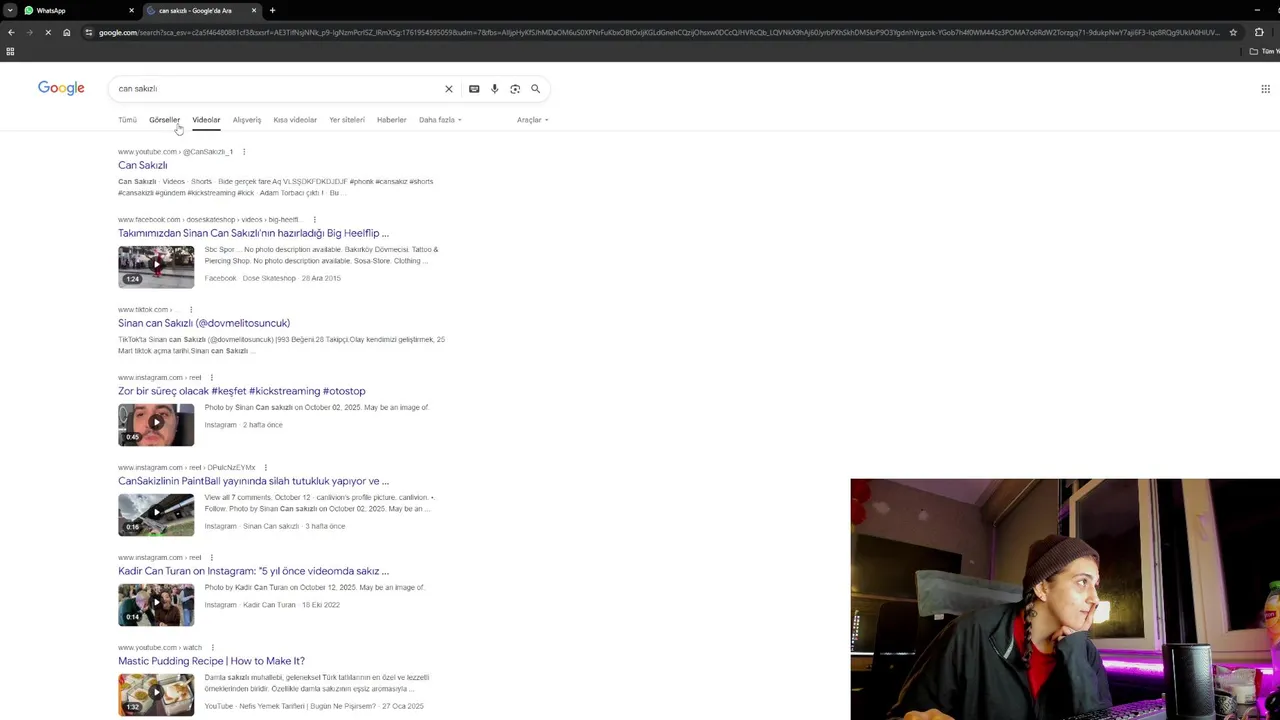The image size is (1280, 720).
Task: Open the Can Sakızlı YouTube channel link
Action: [x=143, y=165]
